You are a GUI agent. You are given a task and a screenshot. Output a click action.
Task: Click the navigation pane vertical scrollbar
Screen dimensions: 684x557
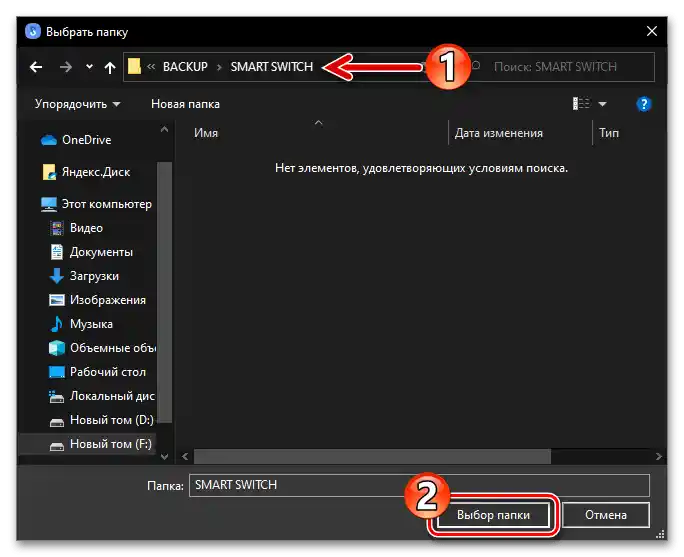[x=164, y=291]
